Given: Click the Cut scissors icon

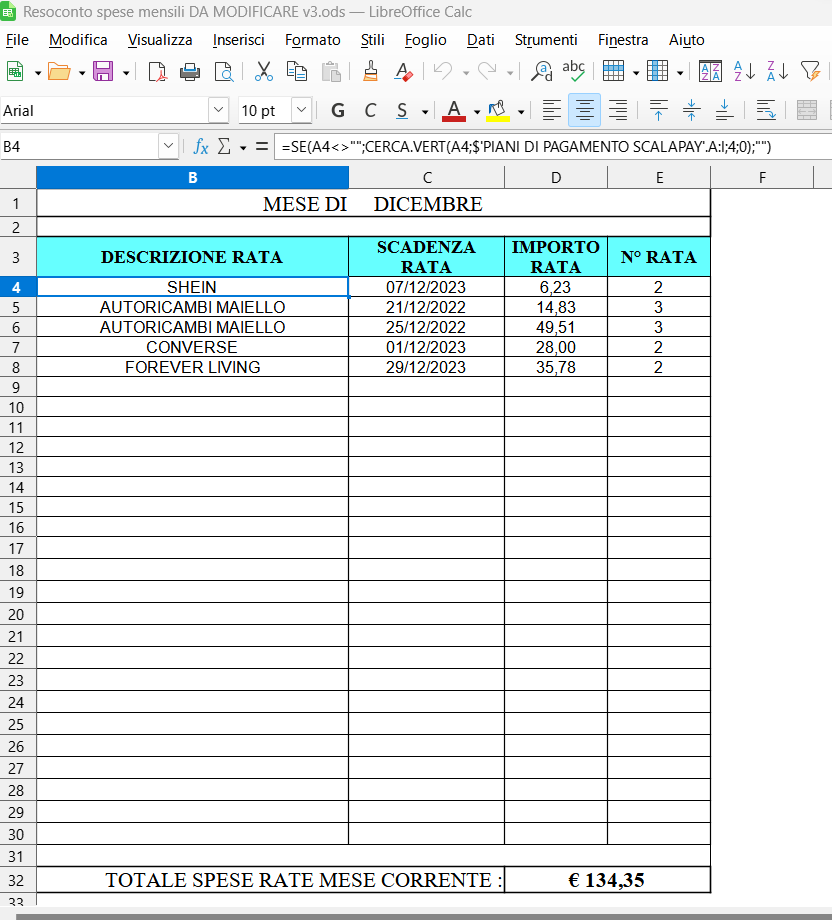Looking at the screenshot, I should (264, 72).
